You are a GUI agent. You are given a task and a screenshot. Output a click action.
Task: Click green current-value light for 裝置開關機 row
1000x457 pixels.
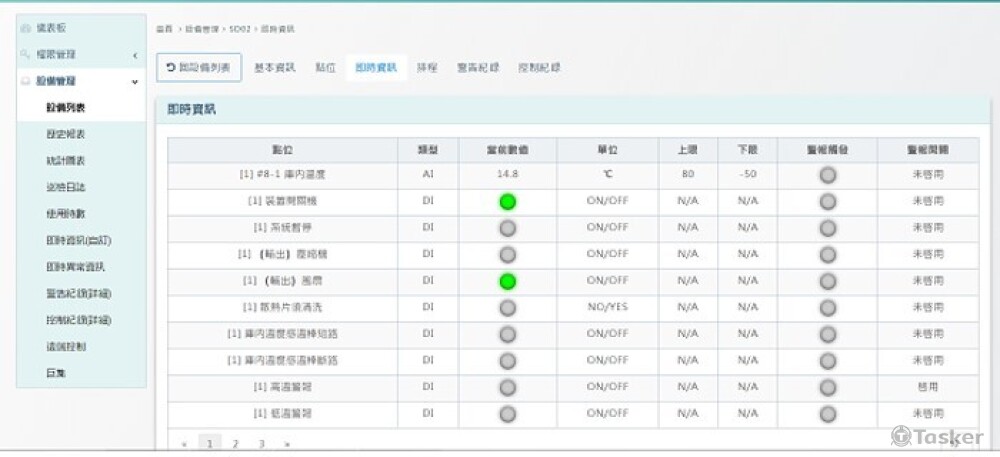(508, 202)
